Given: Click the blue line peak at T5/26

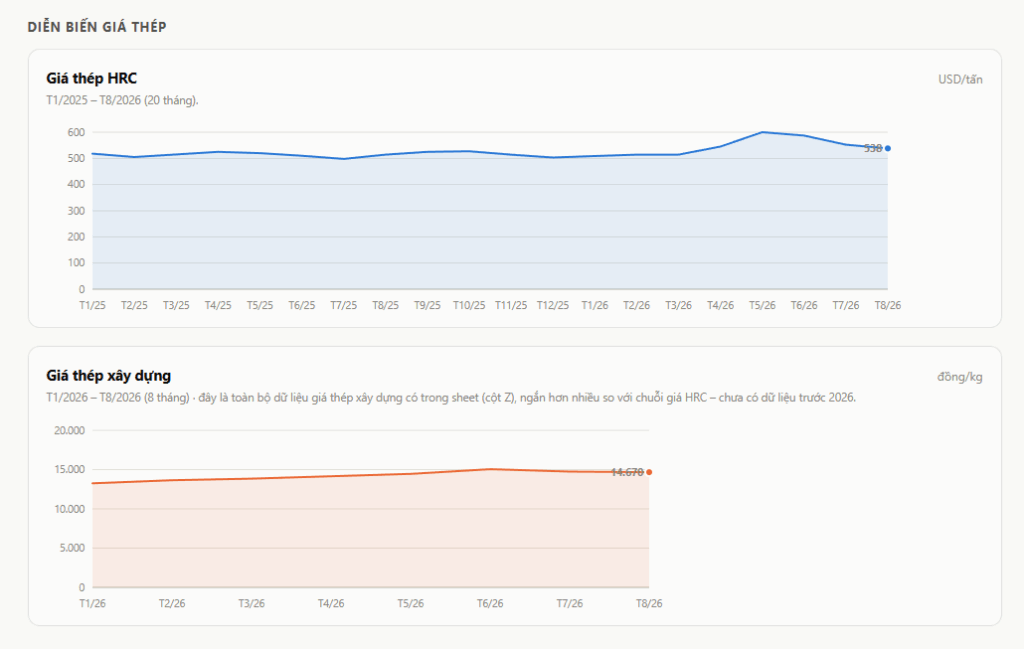Looking at the screenshot, I should 762,133.
